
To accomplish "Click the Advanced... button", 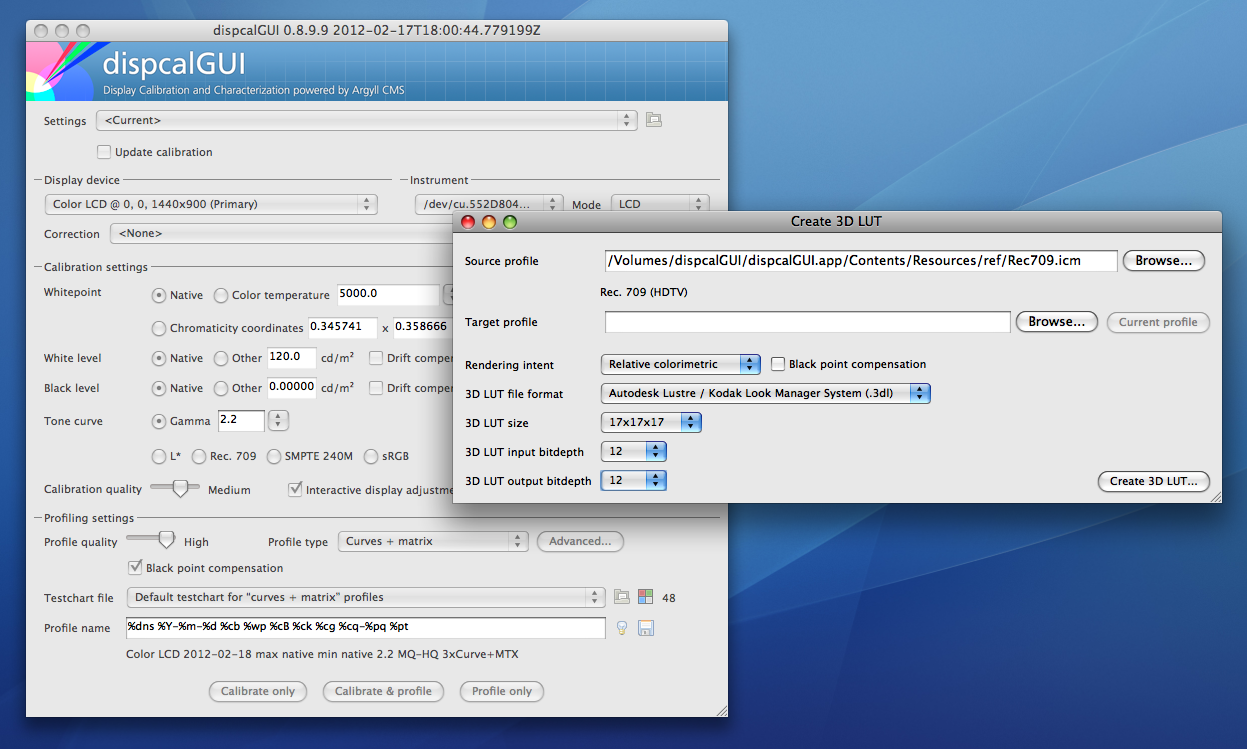I will [x=580, y=541].
